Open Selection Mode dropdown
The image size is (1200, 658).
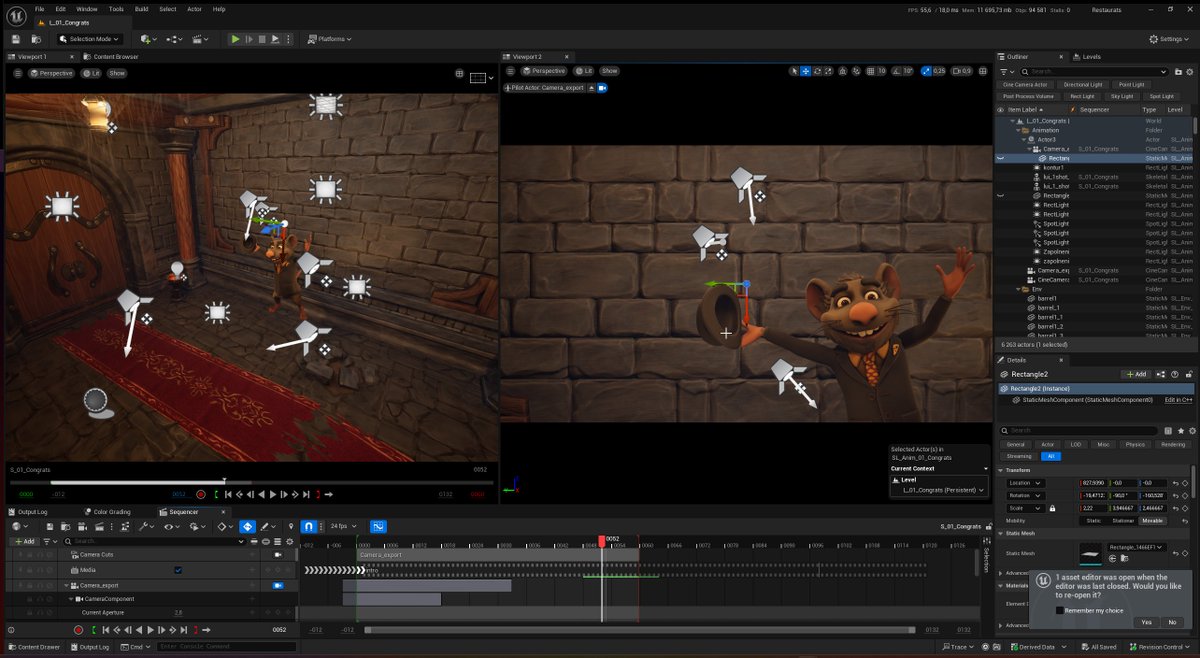click(x=90, y=39)
